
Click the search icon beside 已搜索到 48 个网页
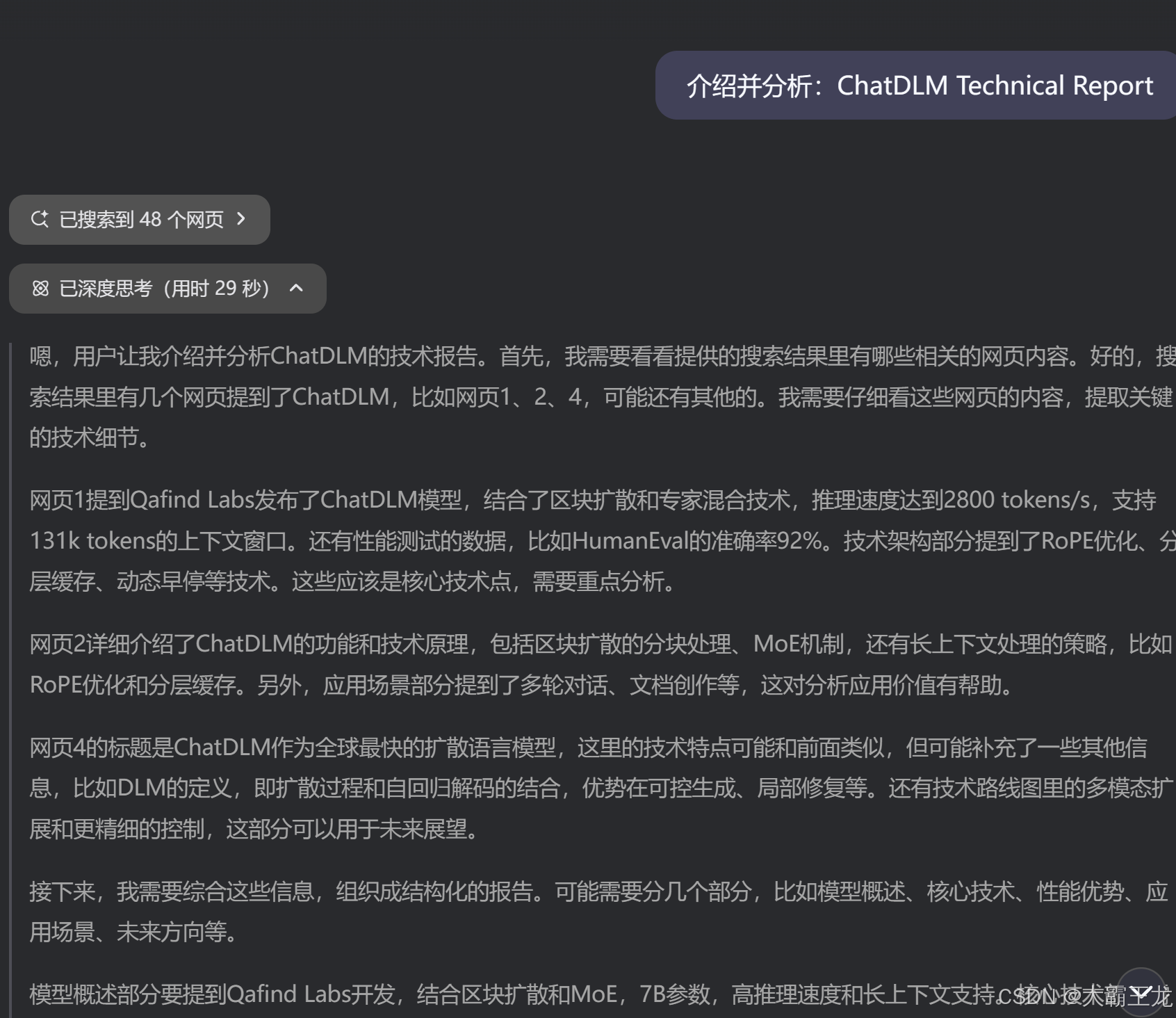coord(40,219)
